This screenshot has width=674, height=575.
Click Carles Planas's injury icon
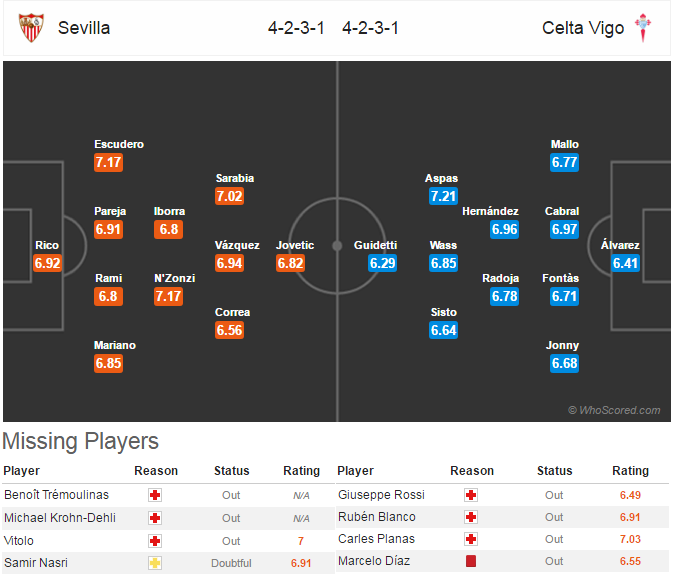coord(471,539)
